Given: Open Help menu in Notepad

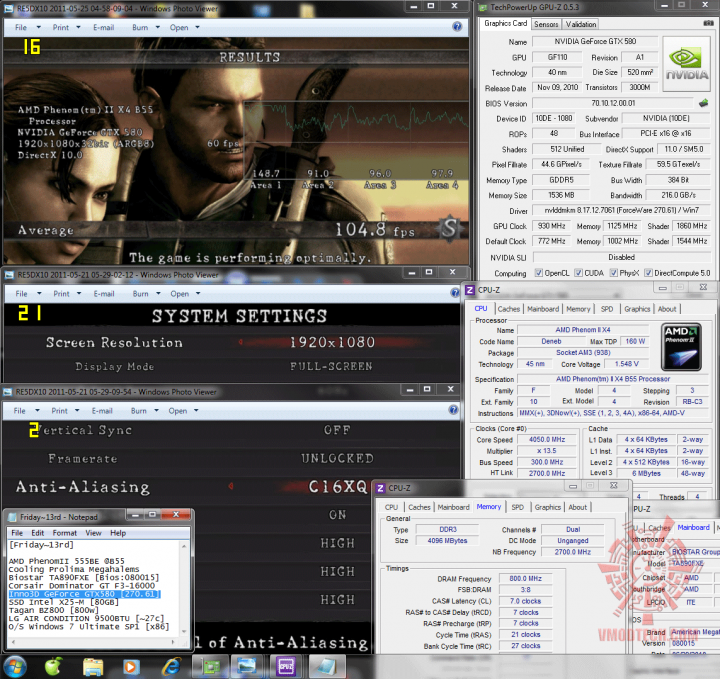Looking at the screenshot, I should point(118,533).
